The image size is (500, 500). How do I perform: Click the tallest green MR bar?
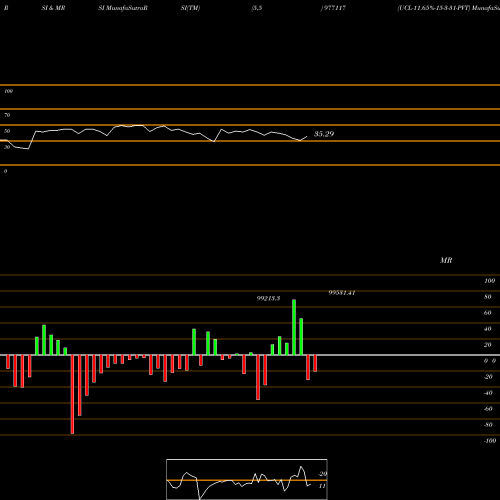294,327
